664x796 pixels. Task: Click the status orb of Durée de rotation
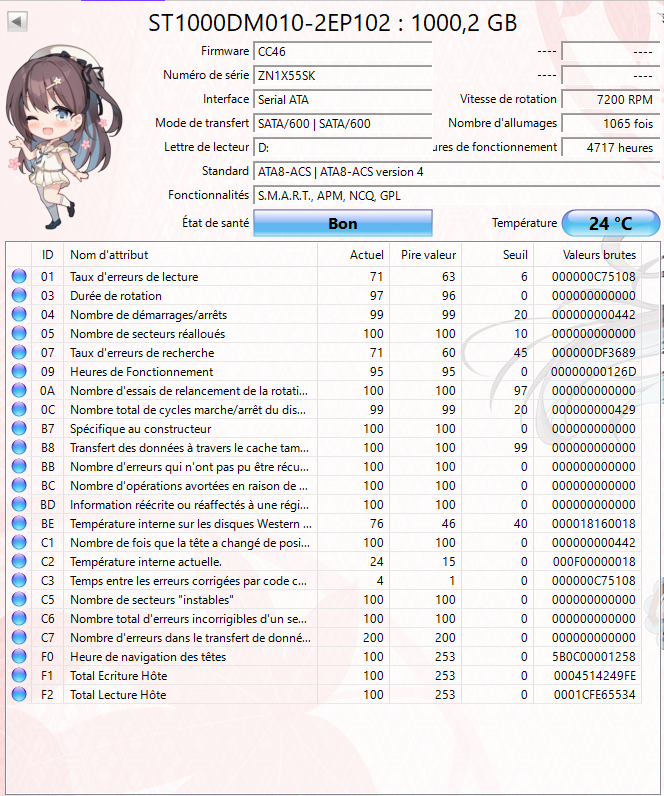pyautogui.click(x=19, y=295)
